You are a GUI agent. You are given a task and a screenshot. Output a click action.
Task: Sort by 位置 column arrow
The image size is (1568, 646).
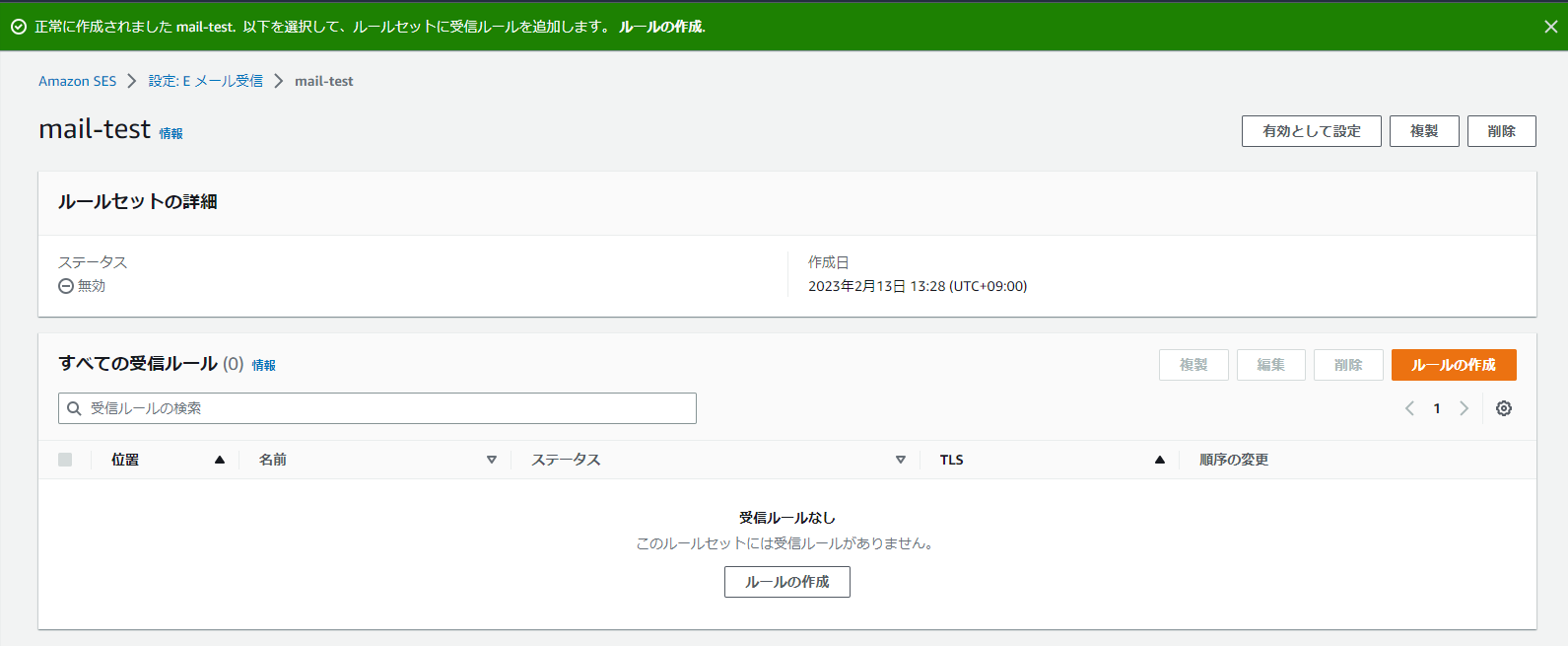click(220, 460)
